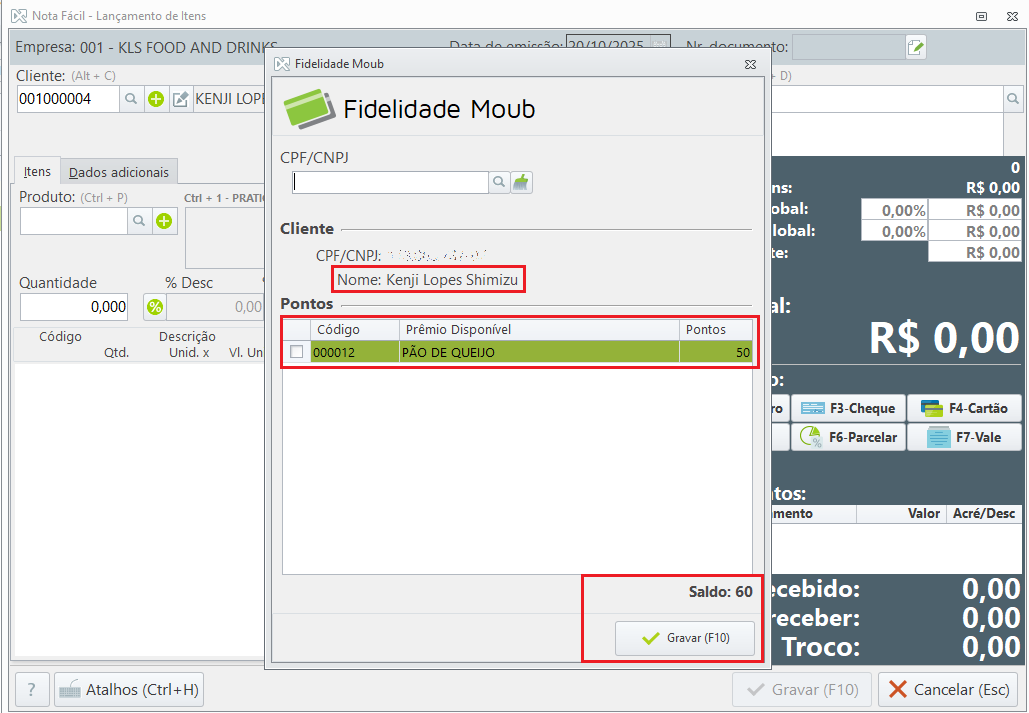Click main window Gravar (F10) button
Image resolution: width=1029 pixels, height=713 pixels.
pyautogui.click(x=802, y=689)
